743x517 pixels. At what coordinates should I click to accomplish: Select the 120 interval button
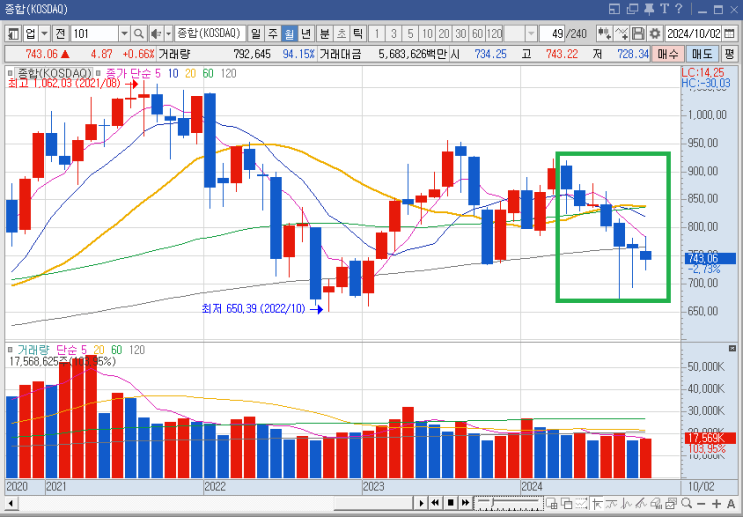(x=494, y=34)
